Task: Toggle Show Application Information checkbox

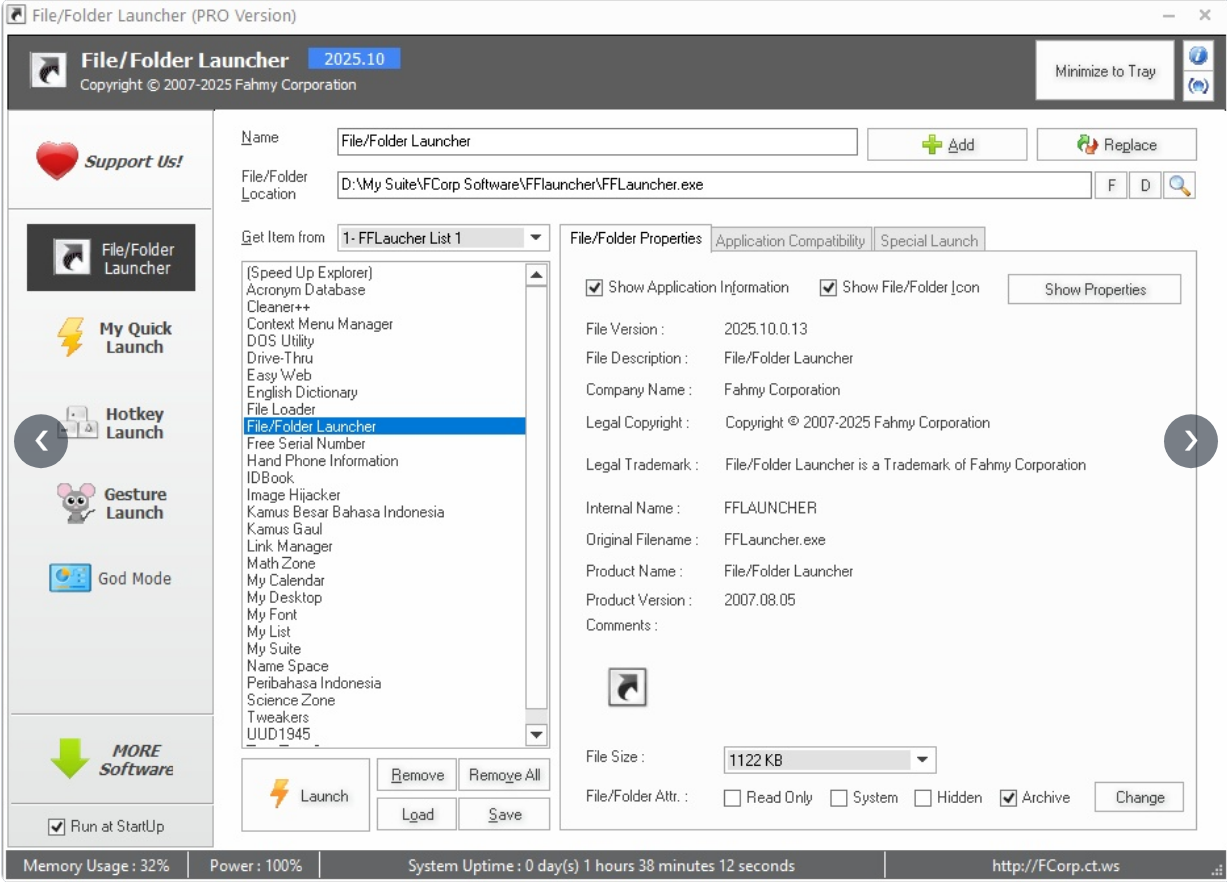Action: click(594, 288)
